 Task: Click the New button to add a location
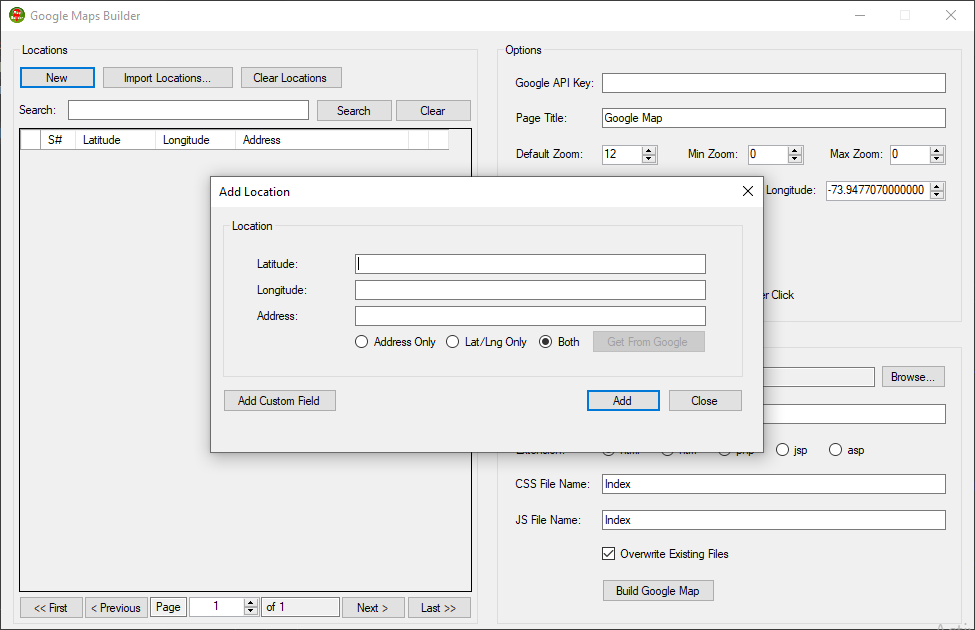click(56, 77)
